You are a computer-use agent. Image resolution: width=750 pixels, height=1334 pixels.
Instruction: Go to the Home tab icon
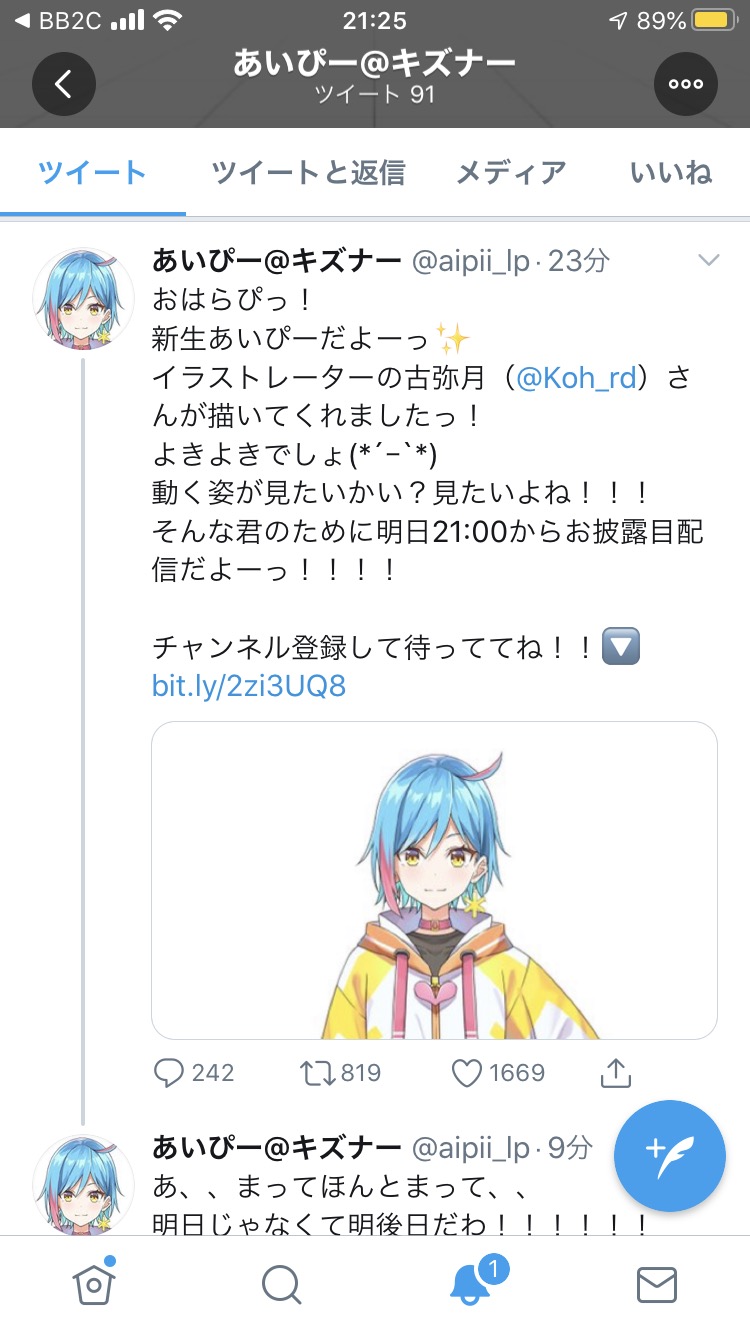[92, 1283]
